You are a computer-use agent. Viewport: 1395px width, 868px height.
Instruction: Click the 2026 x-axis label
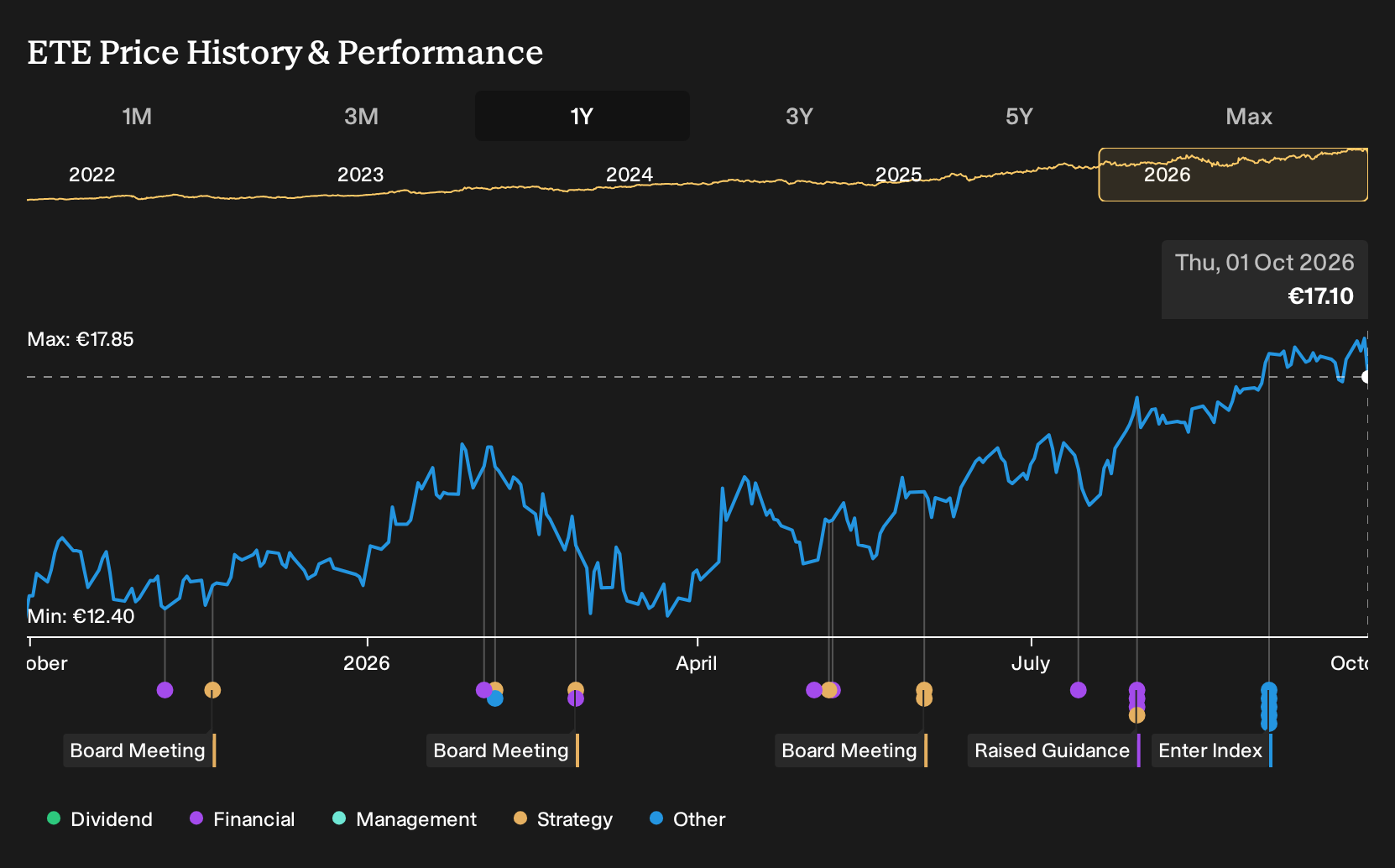click(367, 663)
